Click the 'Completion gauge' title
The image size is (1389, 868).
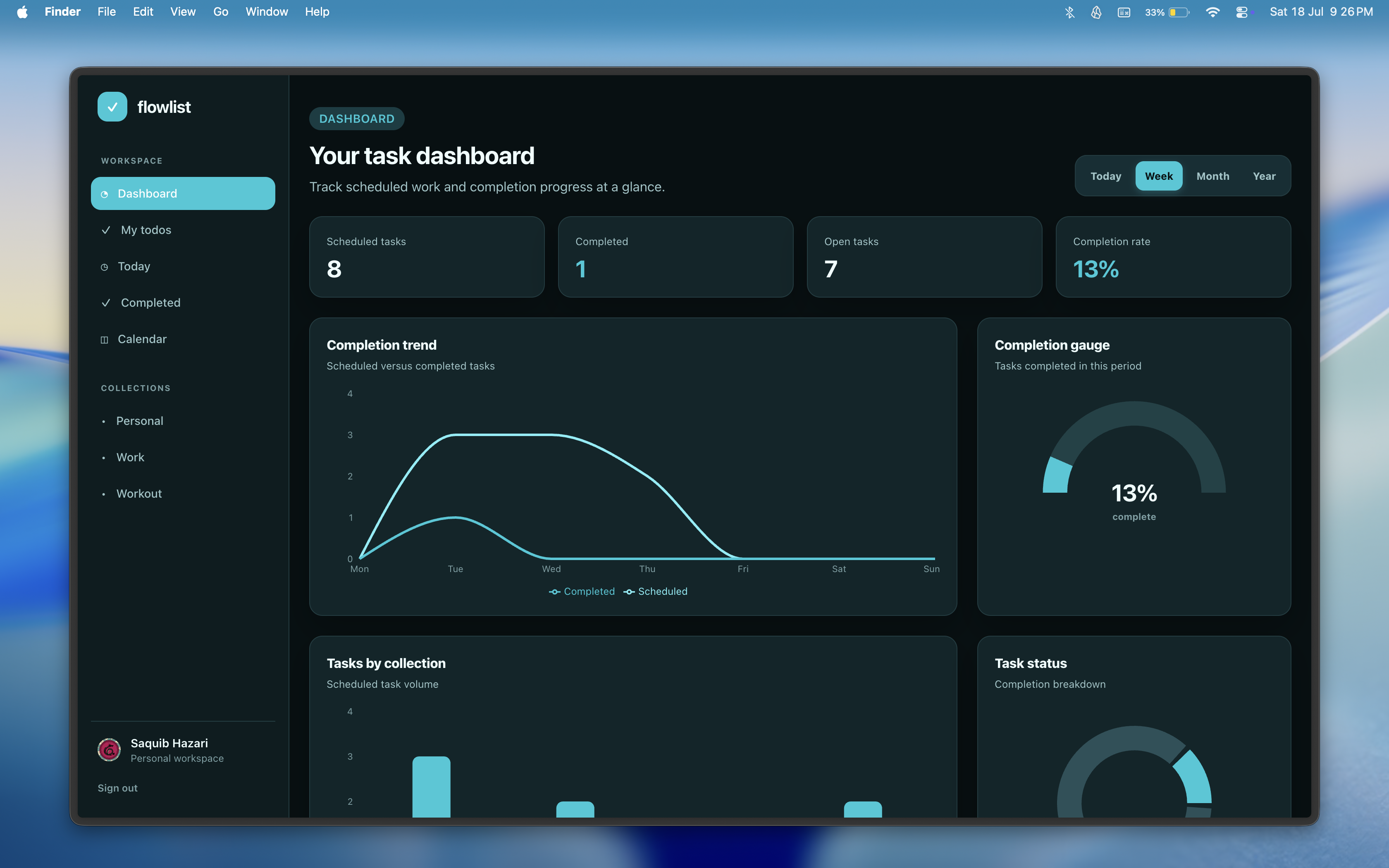[1052, 345]
